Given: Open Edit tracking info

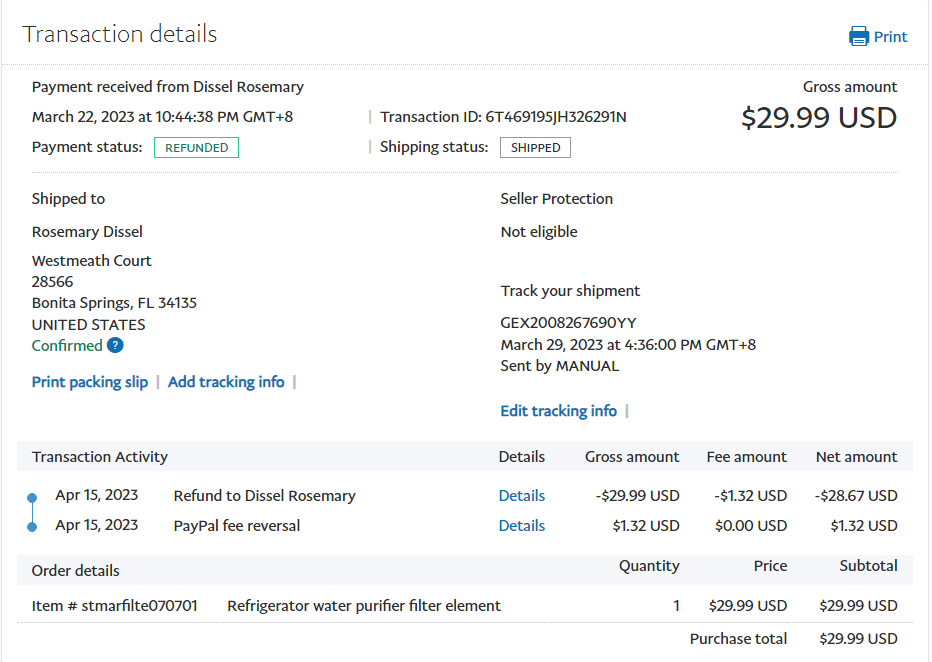Looking at the screenshot, I should [x=558, y=411].
